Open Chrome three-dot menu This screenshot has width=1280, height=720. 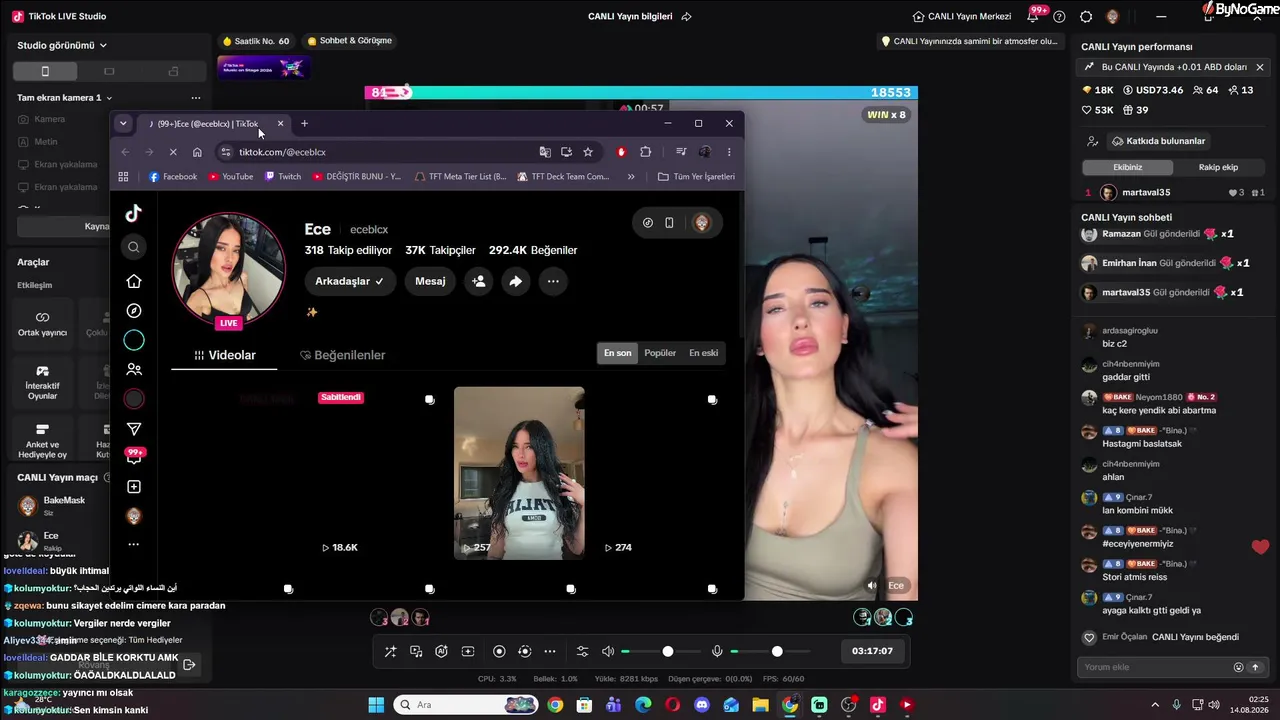729,152
